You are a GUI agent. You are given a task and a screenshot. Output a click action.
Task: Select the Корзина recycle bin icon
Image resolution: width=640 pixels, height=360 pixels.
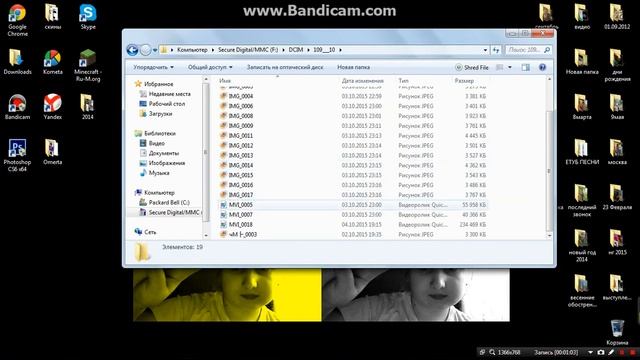pos(617,332)
